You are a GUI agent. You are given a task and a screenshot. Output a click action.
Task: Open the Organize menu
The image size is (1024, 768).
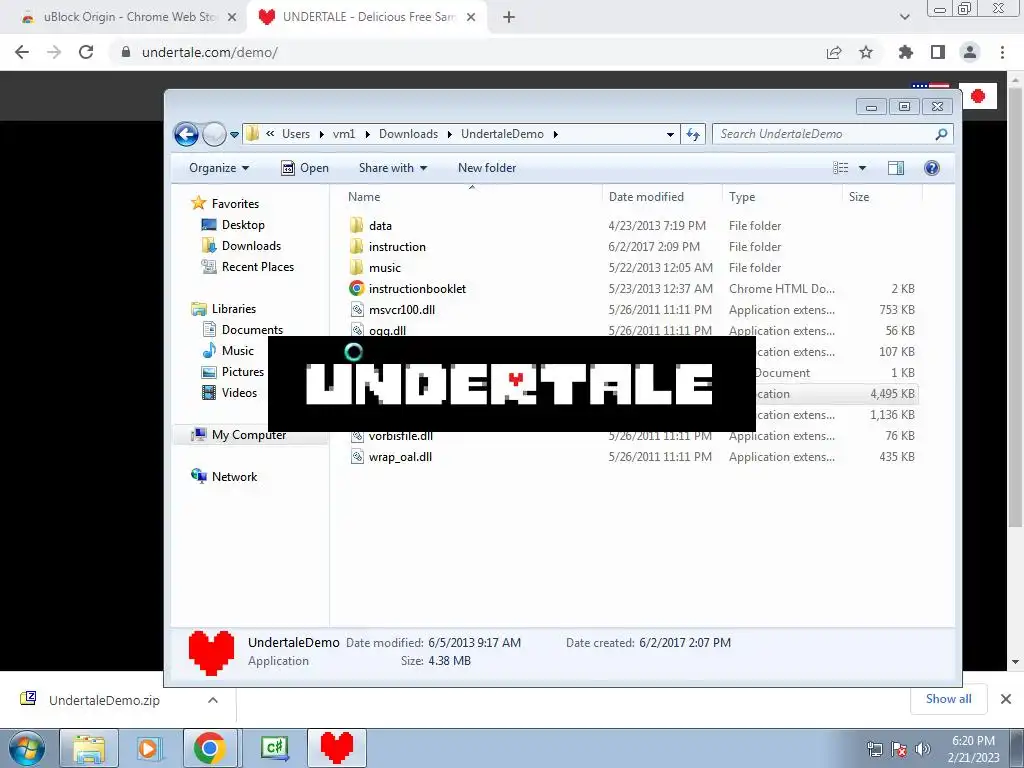click(x=219, y=168)
